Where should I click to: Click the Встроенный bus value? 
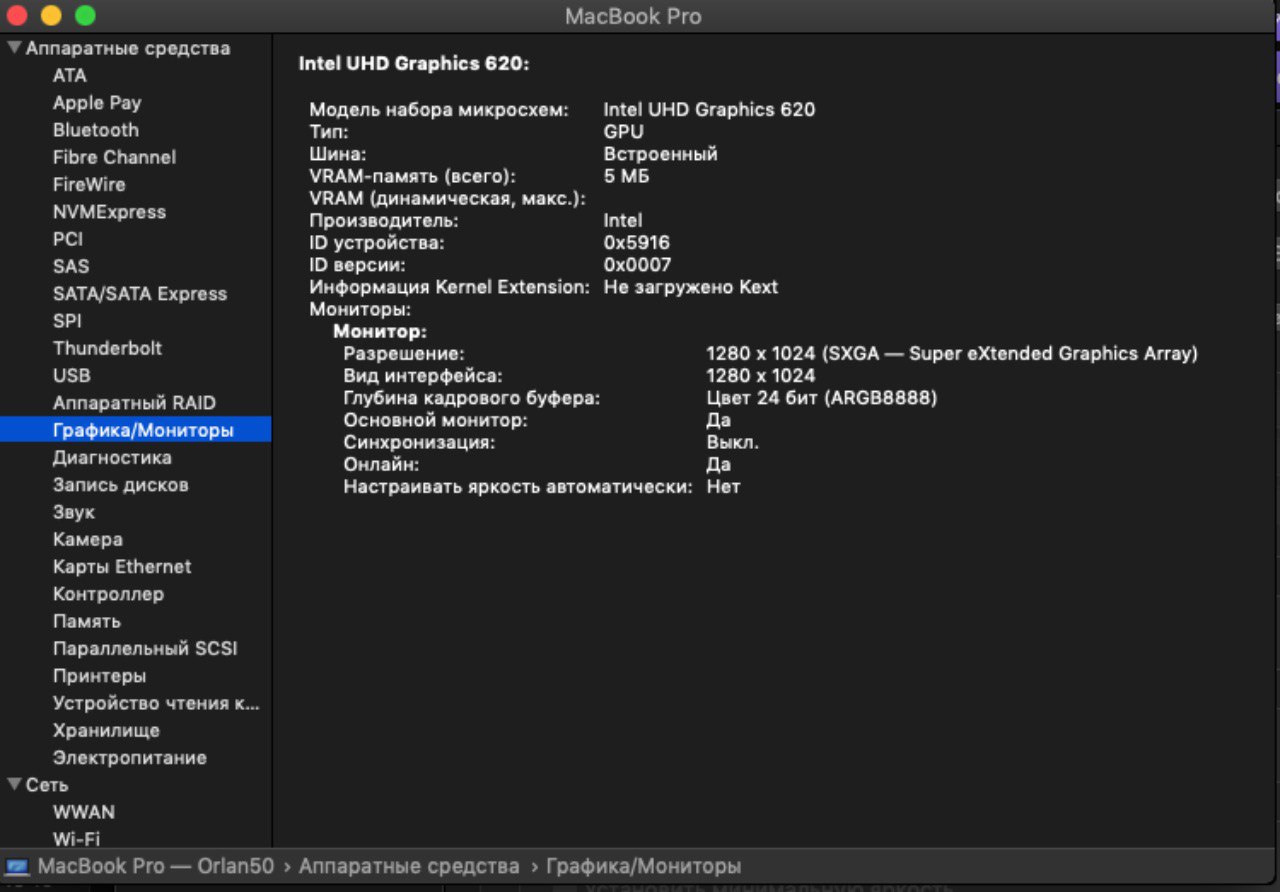(x=661, y=154)
